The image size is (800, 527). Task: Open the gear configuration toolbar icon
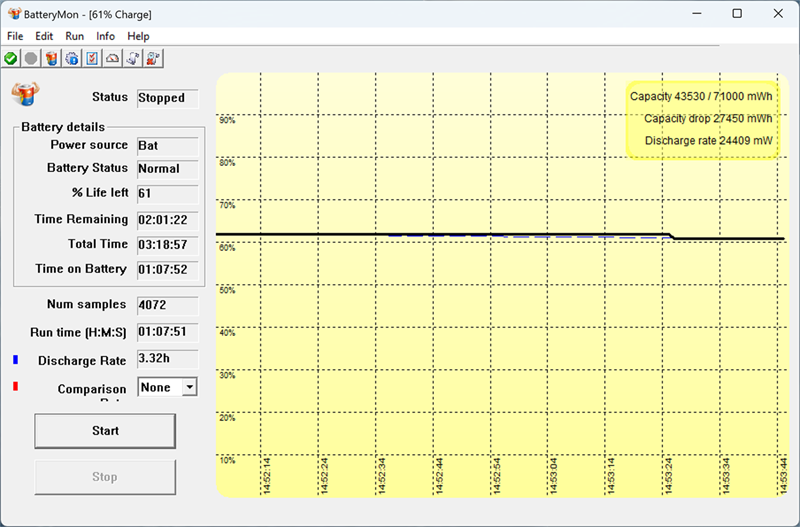point(72,59)
